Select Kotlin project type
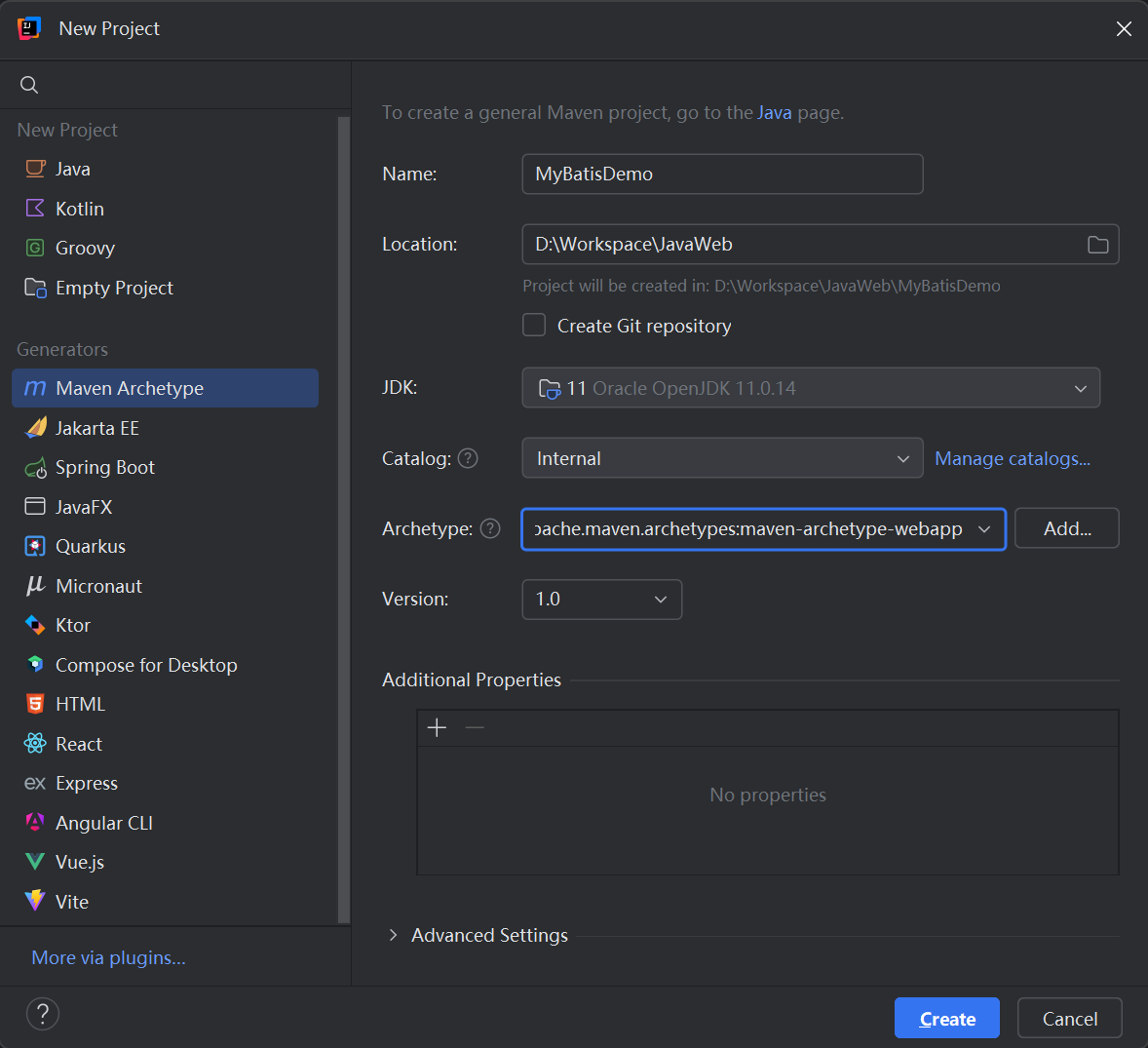This screenshot has width=1148, height=1048. point(165,208)
